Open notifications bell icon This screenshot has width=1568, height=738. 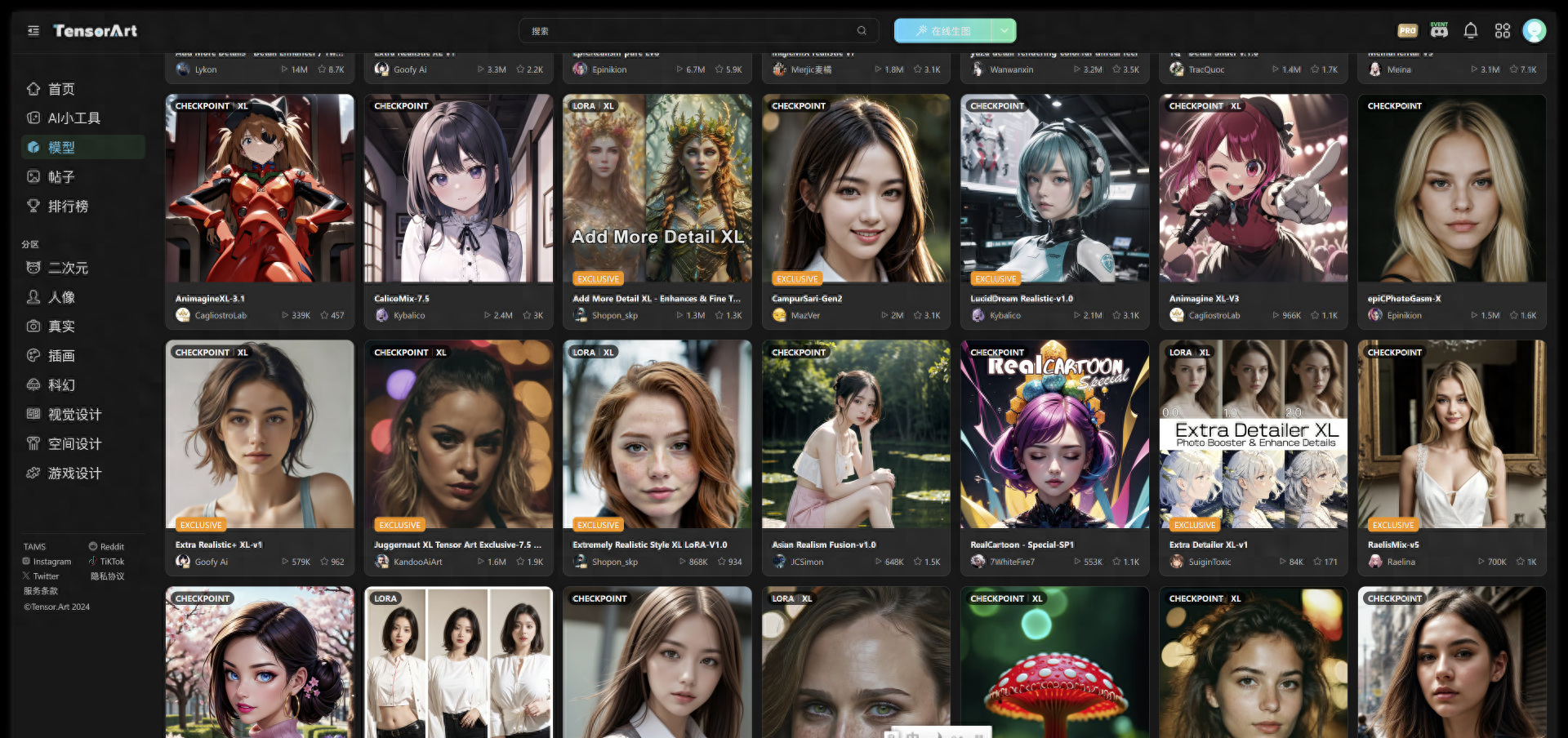pos(1471,31)
